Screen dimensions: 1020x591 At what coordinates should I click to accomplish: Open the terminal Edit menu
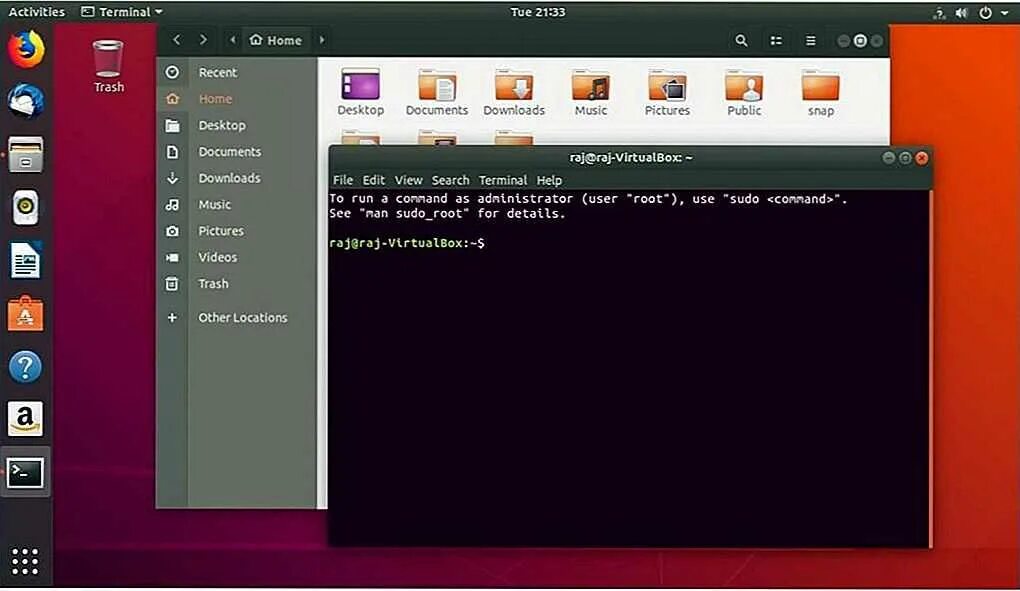click(x=373, y=180)
